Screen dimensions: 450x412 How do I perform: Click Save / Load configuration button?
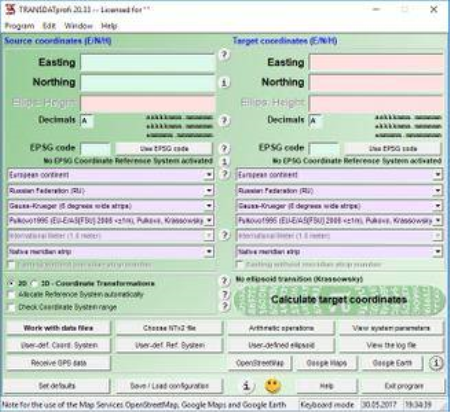169,386
